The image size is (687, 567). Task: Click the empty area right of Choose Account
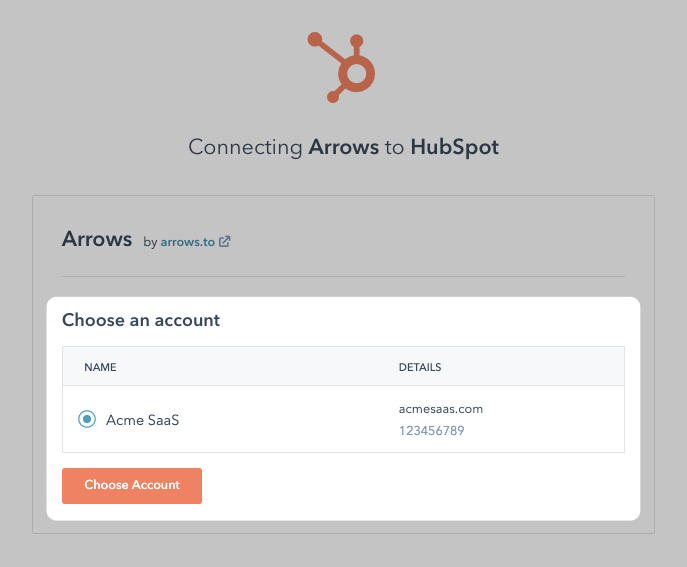click(x=420, y=485)
